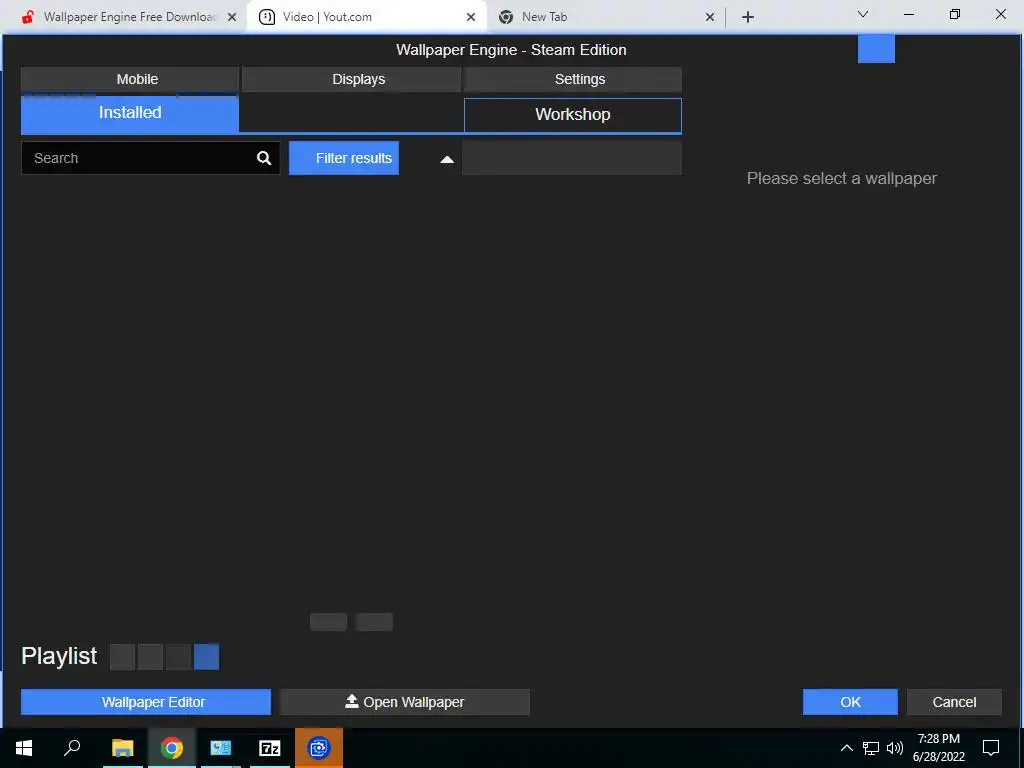Image resolution: width=1024 pixels, height=768 pixels.
Task: Open the taskbar app left of 7-Zip
Action: coord(221,748)
